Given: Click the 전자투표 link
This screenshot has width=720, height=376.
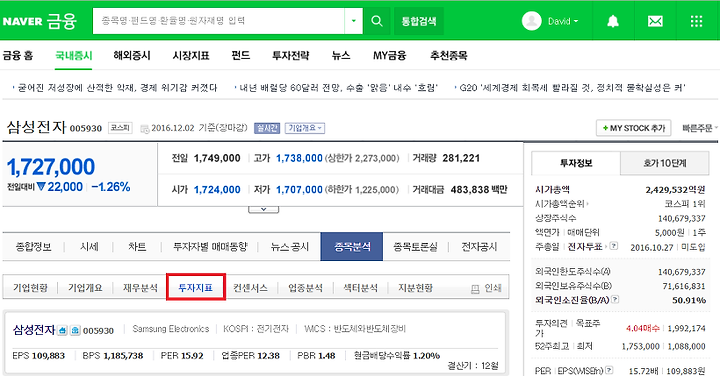Looking at the screenshot, I should [x=585, y=247].
